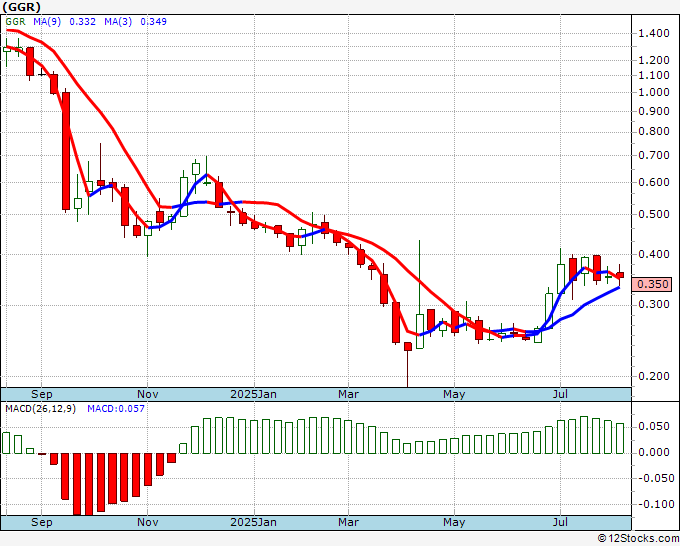Screen dimensions: 680x546
Task: Click the 1.000 price axis label
Action: pyautogui.click(x=654, y=92)
